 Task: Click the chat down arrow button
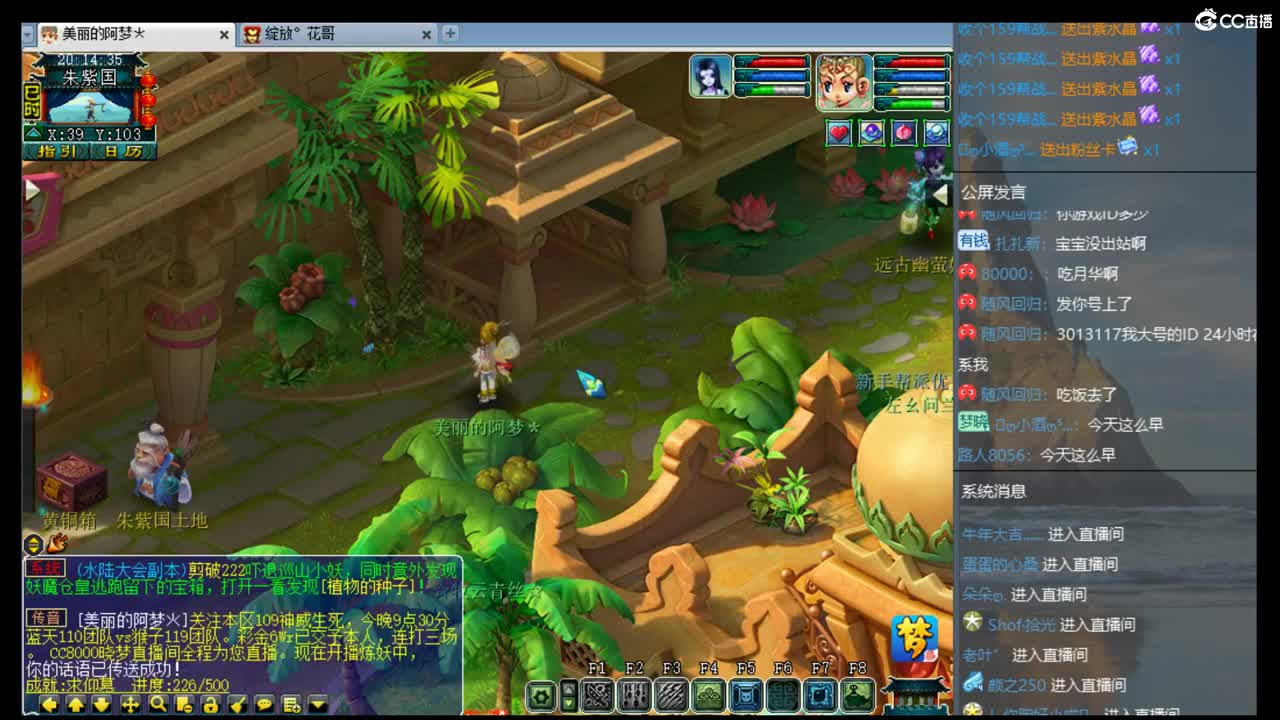click(102, 704)
